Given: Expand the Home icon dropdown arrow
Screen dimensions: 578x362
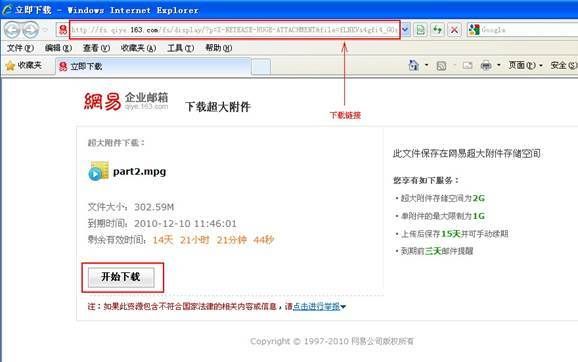Looking at the screenshot, I should tap(426, 66).
